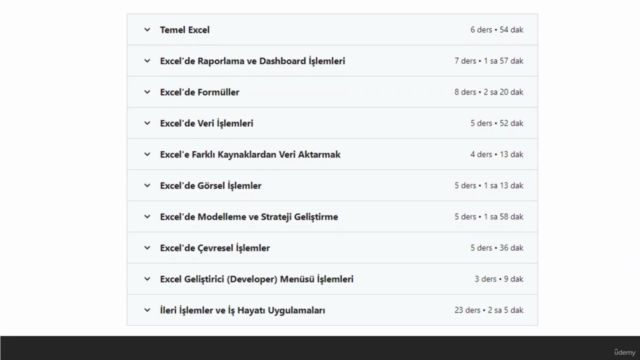Expand Excel'e Farklı Kaynaklardan Veri Aktarmak chevron

(x=147, y=154)
